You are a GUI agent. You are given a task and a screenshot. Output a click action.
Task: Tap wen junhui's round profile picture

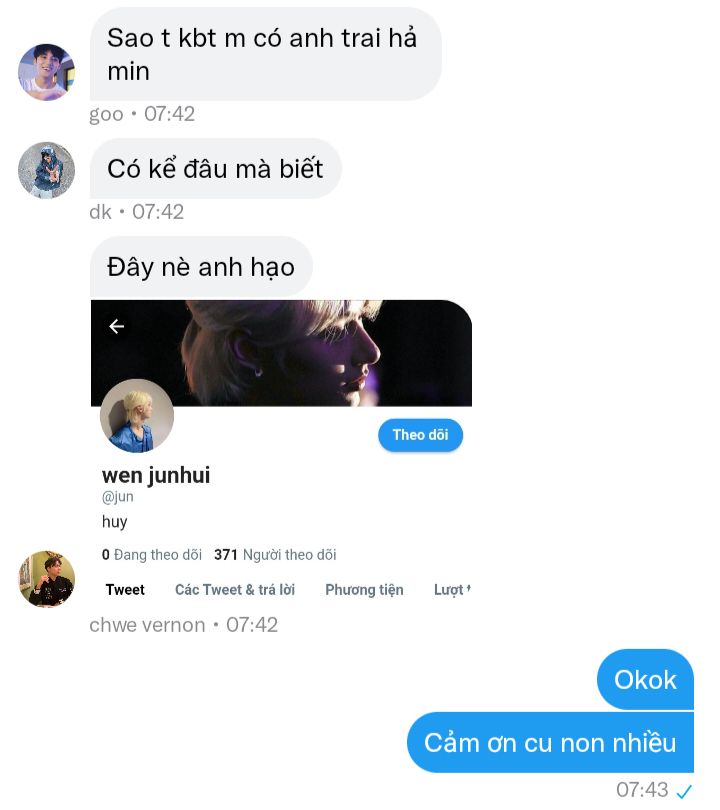pyautogui.click(x=137, y=416)
